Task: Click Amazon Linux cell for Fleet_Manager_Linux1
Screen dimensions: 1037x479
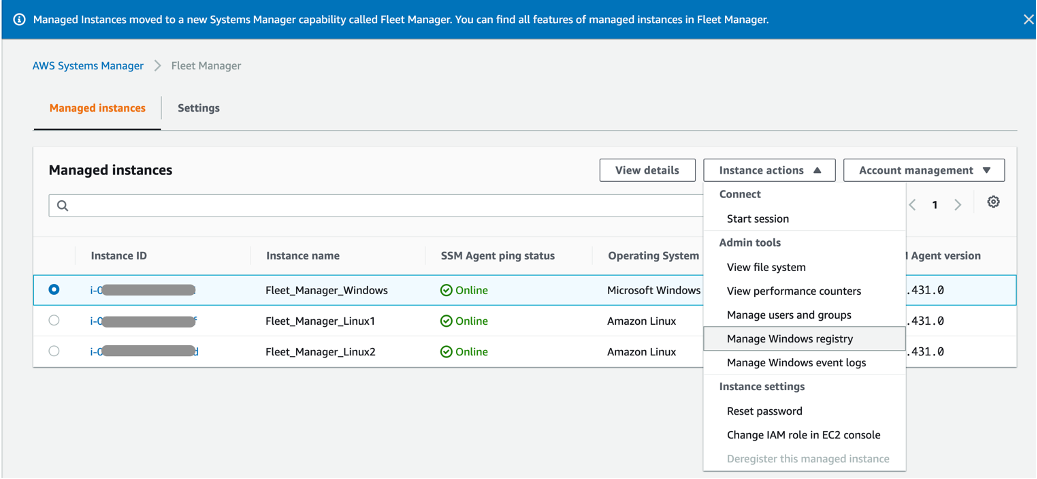Action: click(x=642, y=321)
